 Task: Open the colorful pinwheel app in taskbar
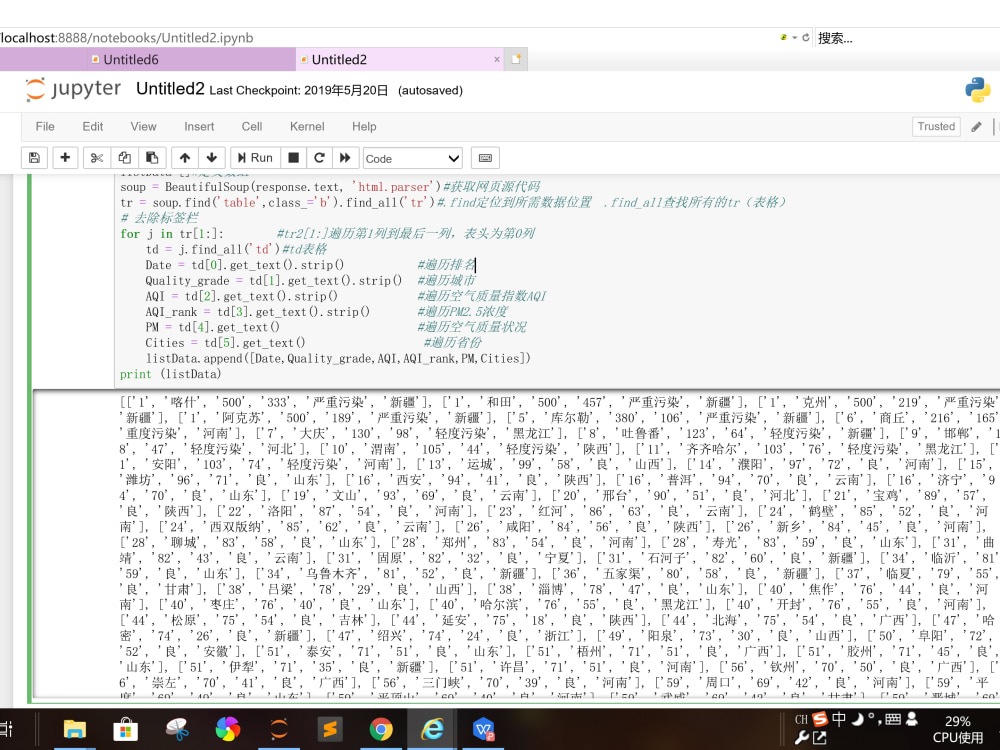point(228,729)
